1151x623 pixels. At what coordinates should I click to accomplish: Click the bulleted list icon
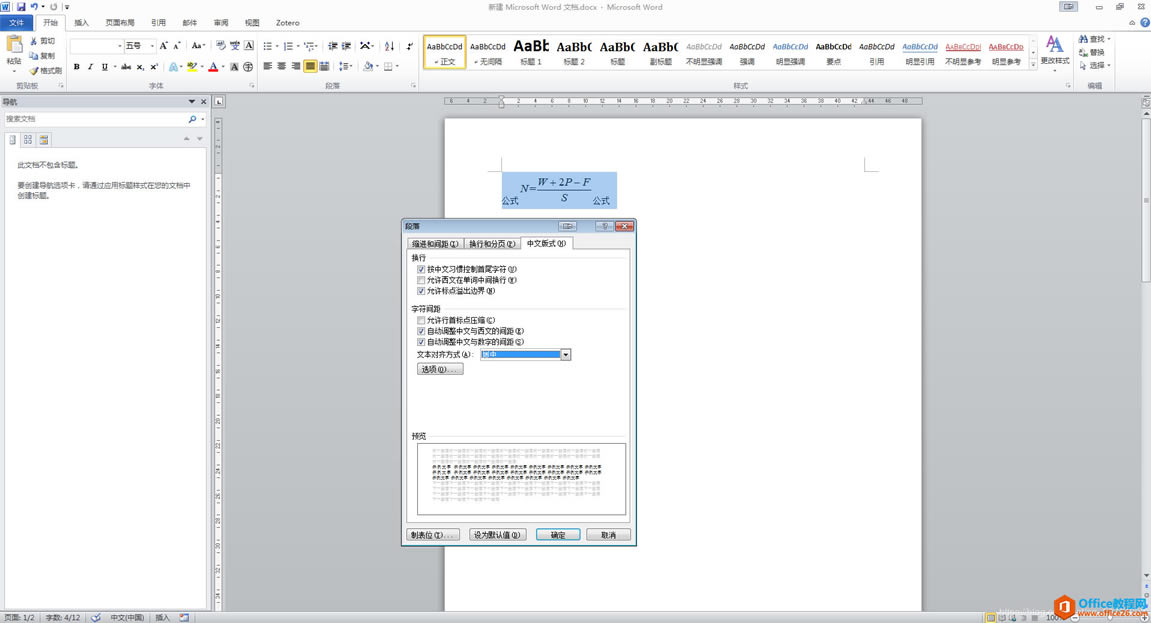(268, 46)
